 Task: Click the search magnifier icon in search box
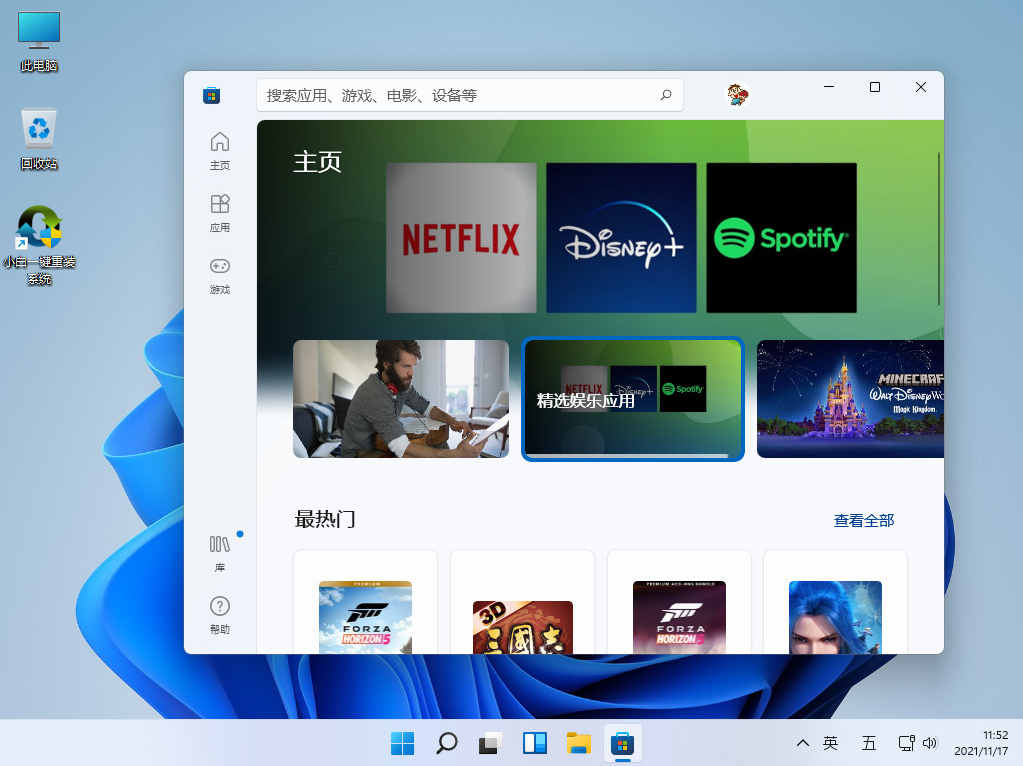(x=665, y=95)
